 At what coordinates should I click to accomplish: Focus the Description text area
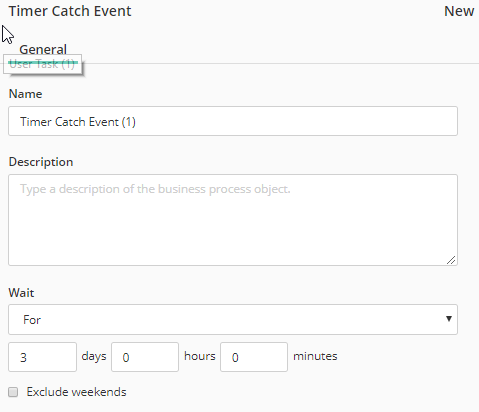click(233, 220)
